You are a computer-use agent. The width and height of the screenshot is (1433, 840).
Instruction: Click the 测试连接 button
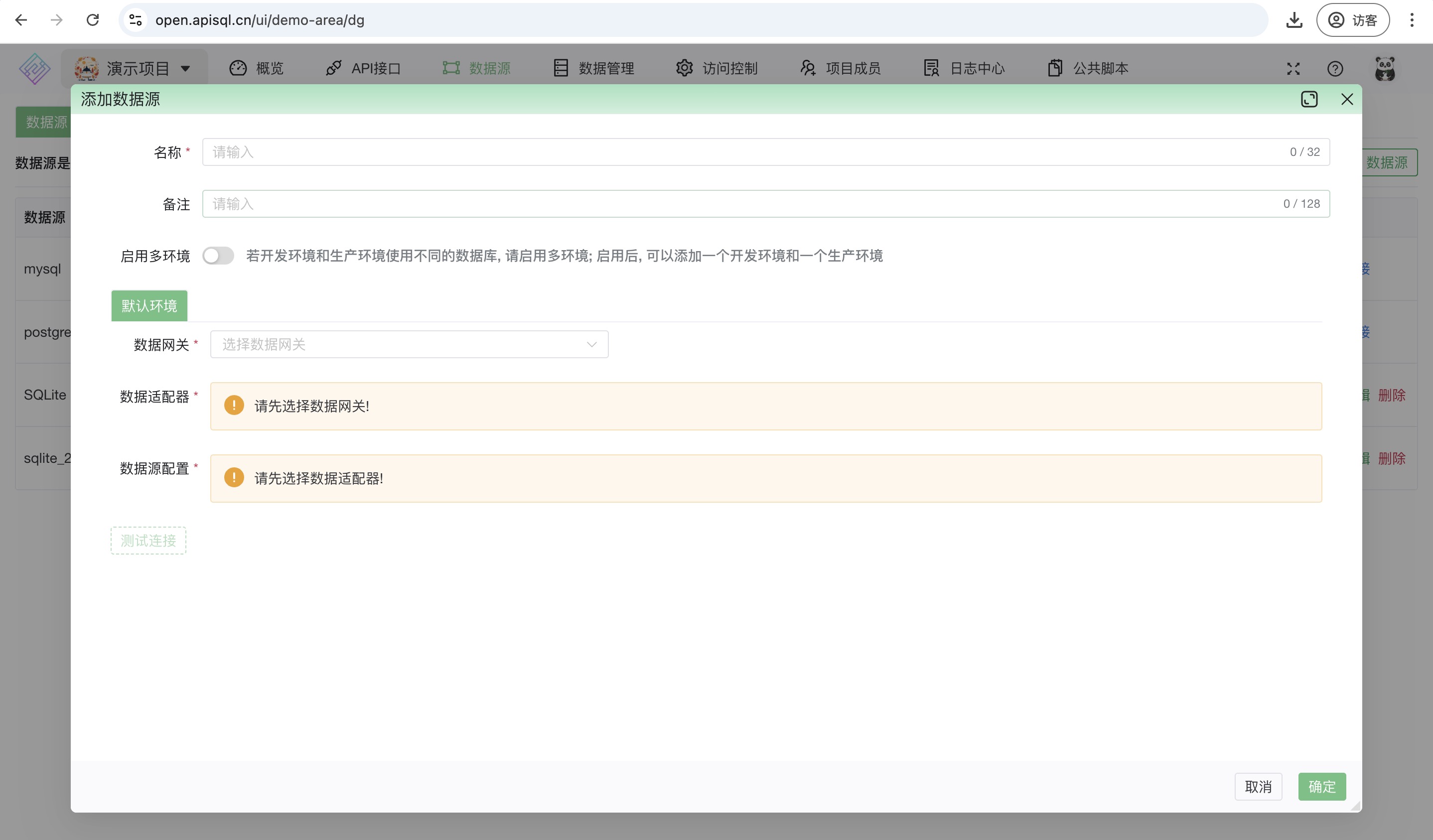148,540
